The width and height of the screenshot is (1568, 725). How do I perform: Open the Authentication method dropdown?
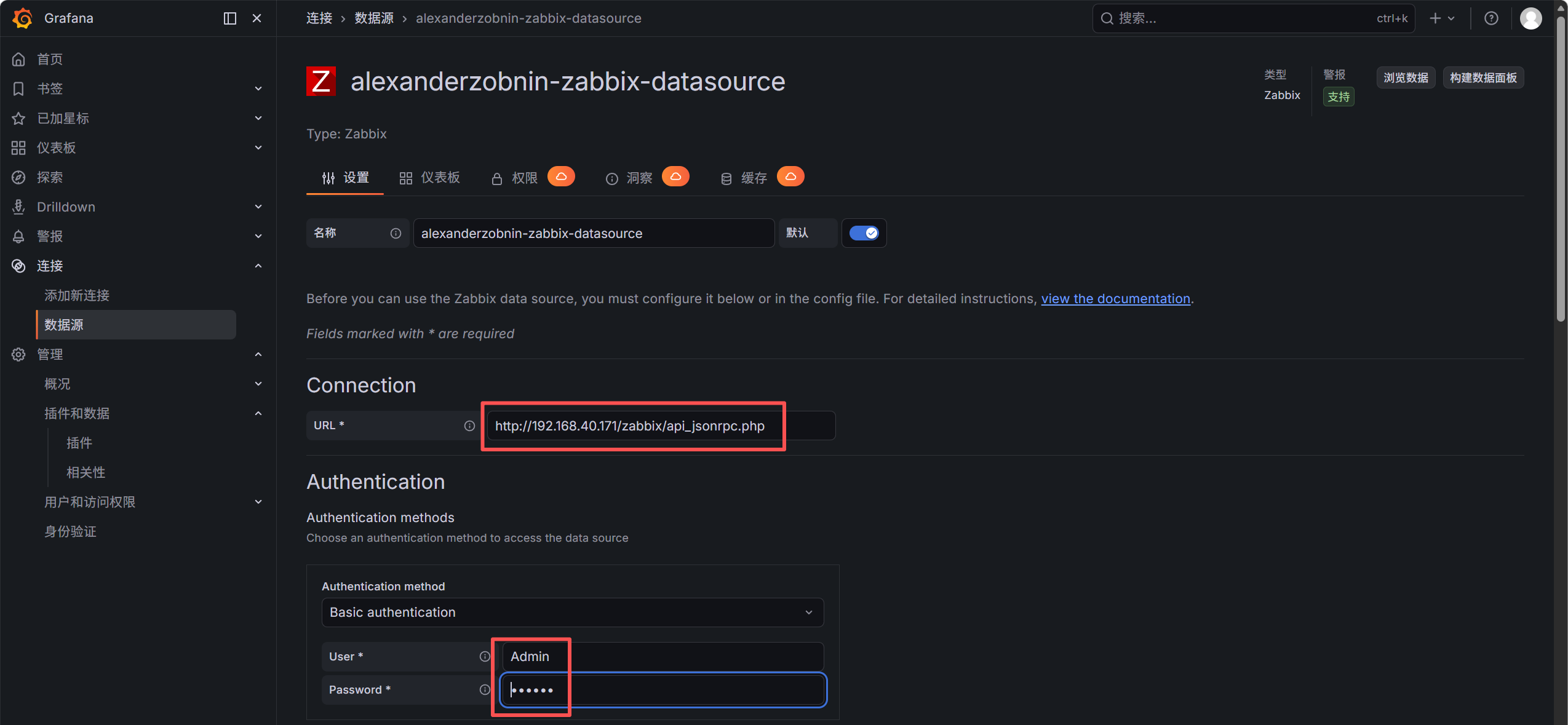573,612
